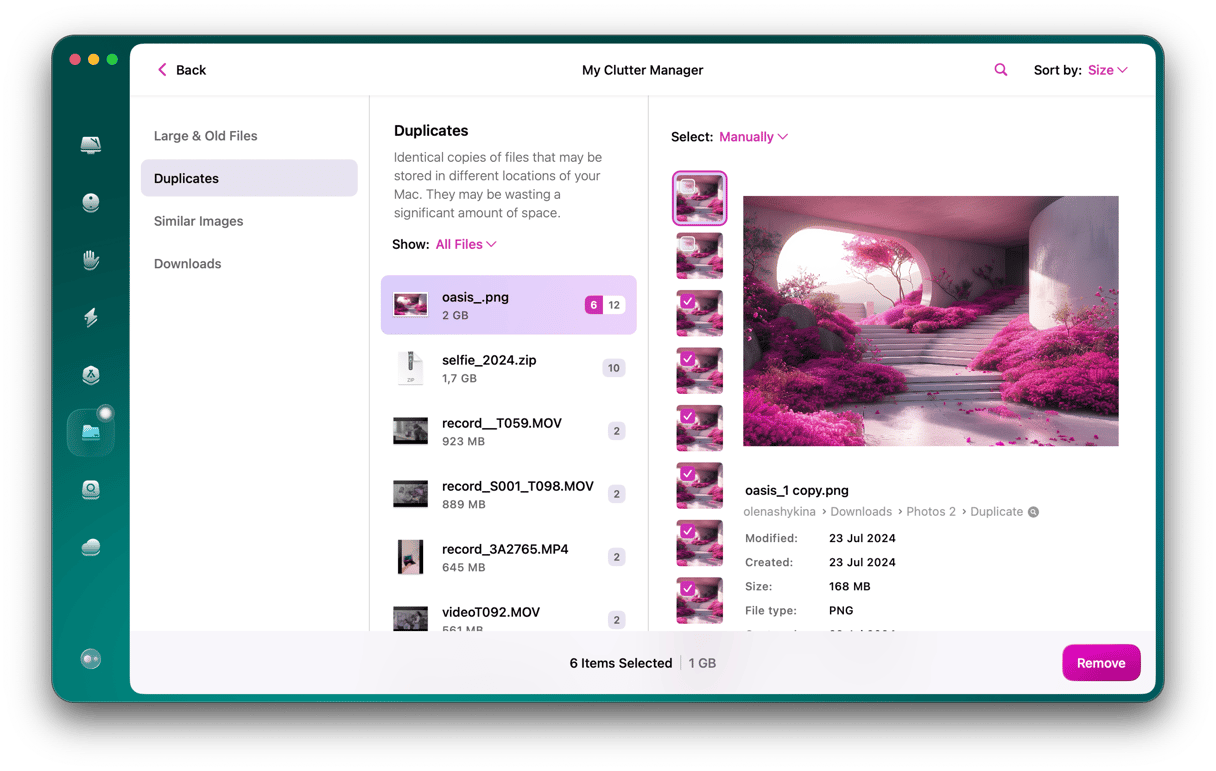Uncheck the seventh oasis thumbnail's checkbox

click(x=687, y=531)
